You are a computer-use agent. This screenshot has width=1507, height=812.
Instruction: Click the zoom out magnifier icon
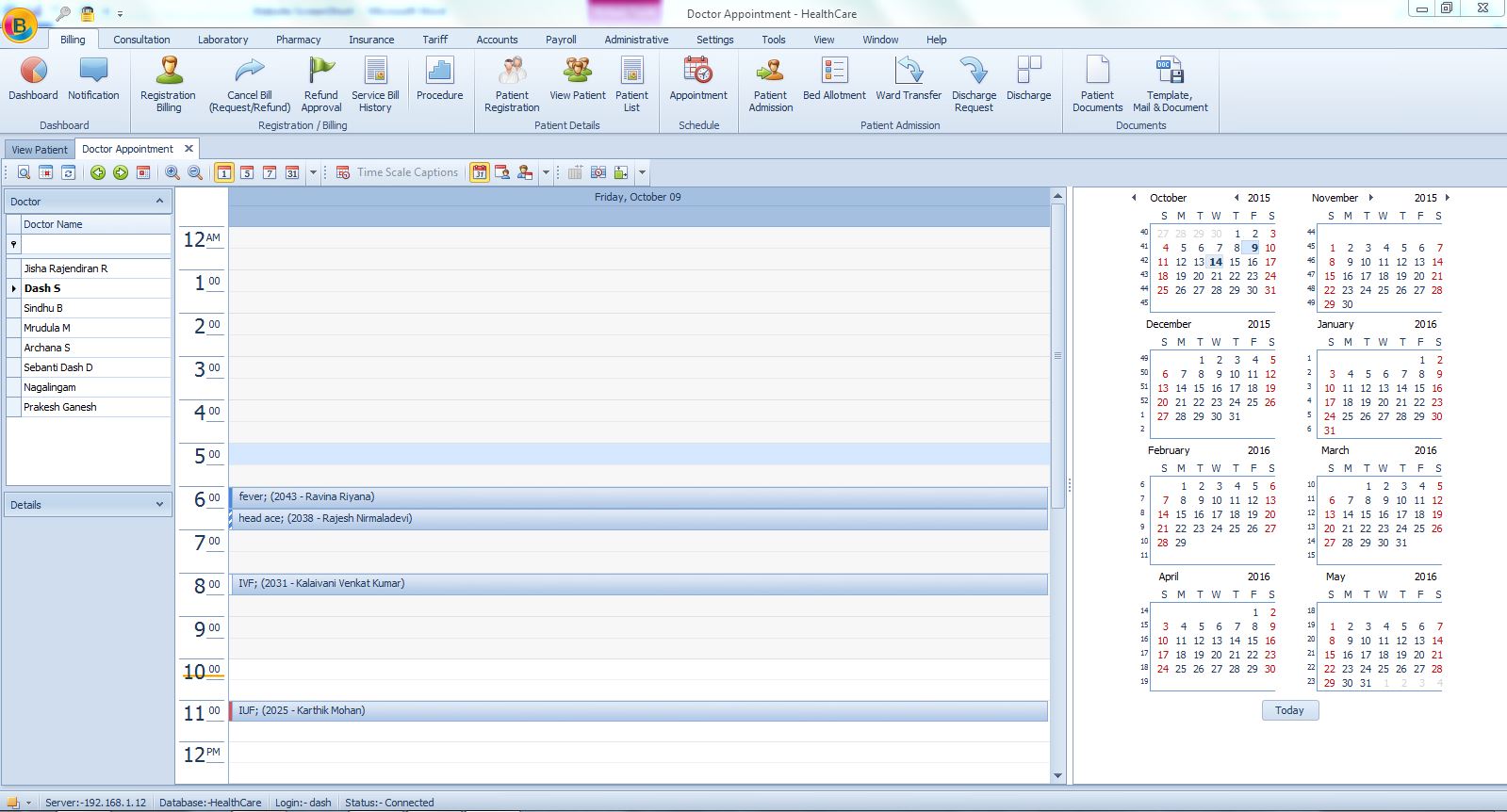[195, 172]
